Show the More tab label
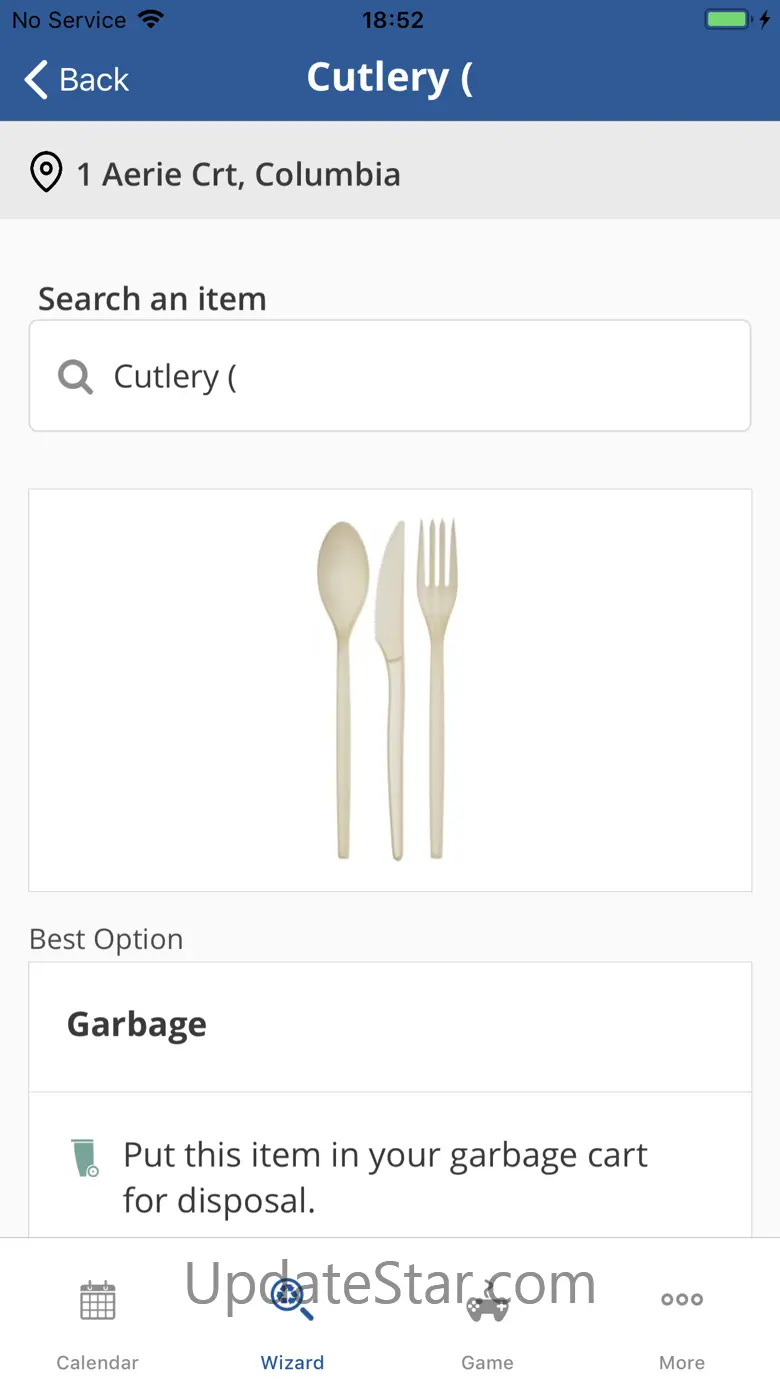Screen dimensions: 780x1387 (x=682, y=1363)
